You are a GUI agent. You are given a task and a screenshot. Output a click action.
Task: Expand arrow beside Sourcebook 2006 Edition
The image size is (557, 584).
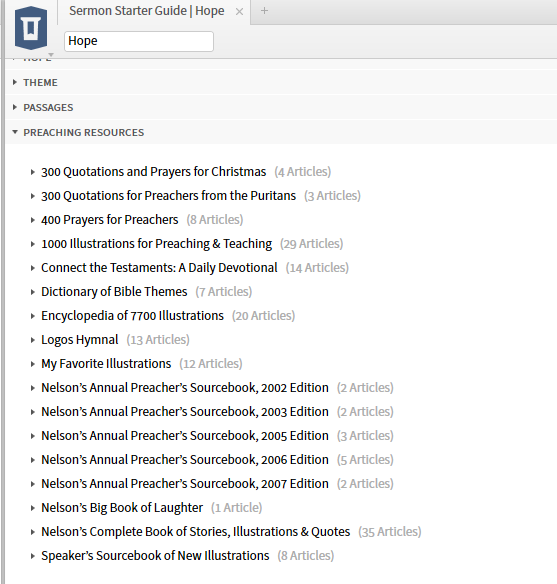(x=33, y=460)
